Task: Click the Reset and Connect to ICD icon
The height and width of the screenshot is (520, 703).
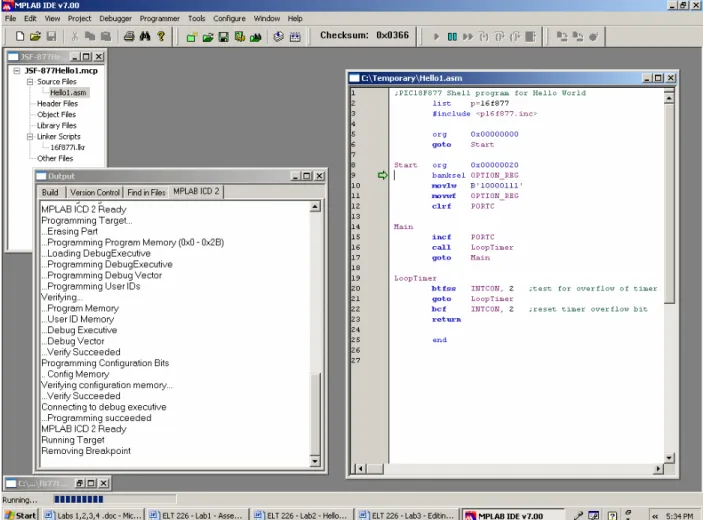Action: coord(594,37)
